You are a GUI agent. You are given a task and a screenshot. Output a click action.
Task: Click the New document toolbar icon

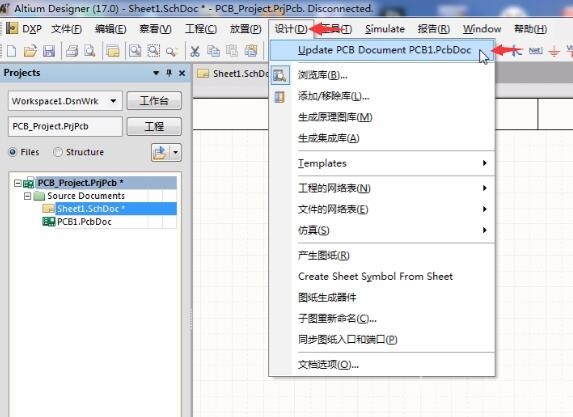click(x=11, y=51)
